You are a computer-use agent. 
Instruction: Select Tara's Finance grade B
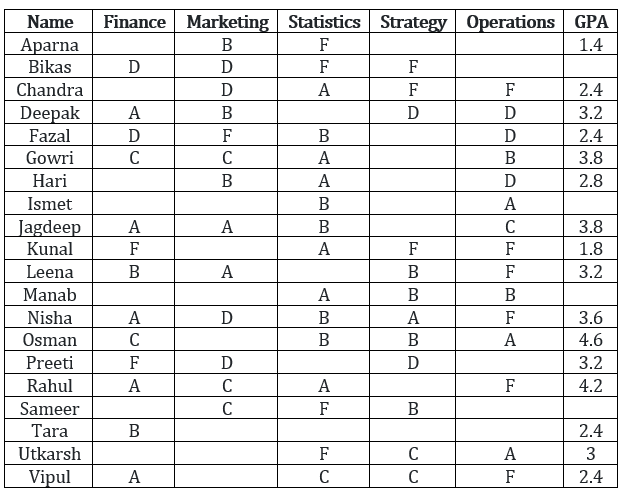134,431
